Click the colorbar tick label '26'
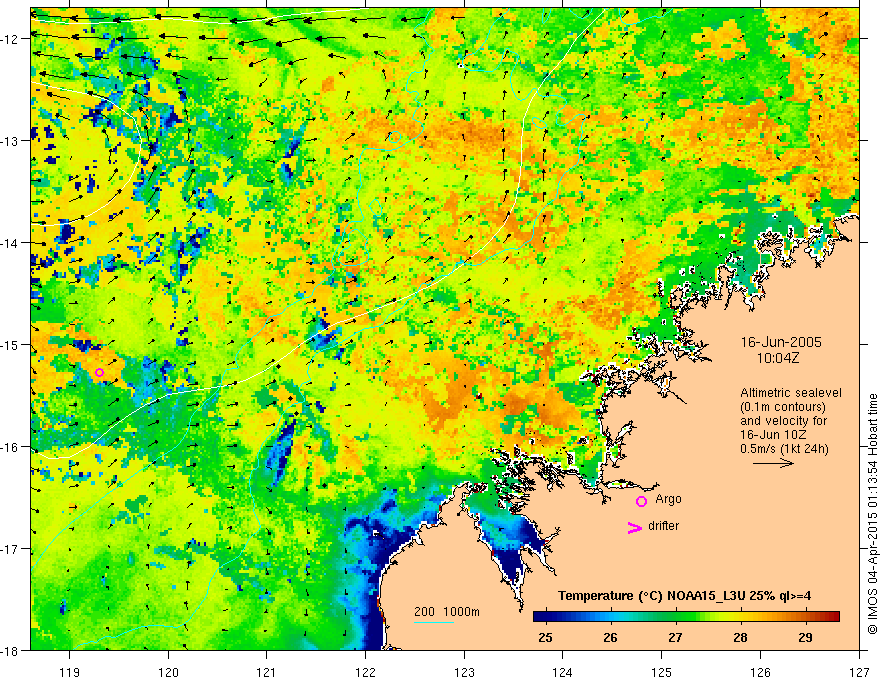The height and width of the screenshot is (680, 880). (x=610, y=638)
